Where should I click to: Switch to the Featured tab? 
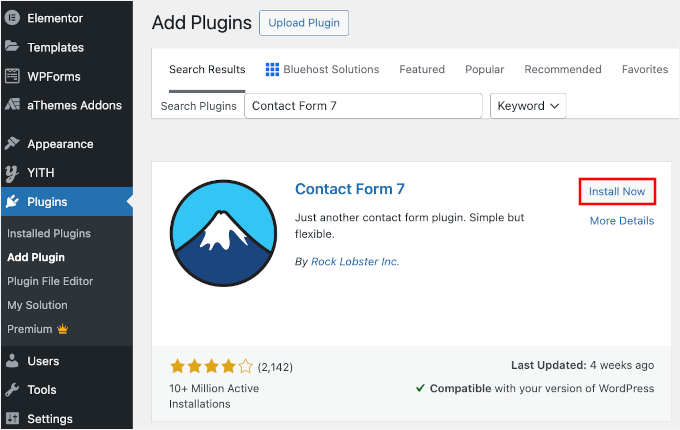[x=422, y=70]
